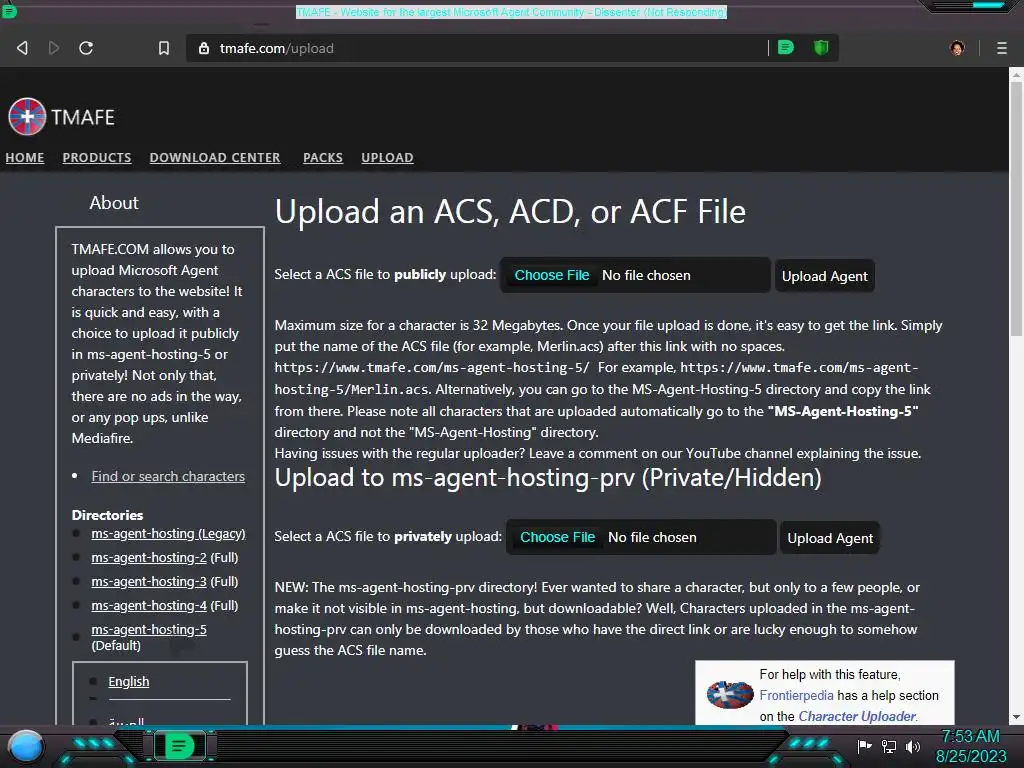The height and width of the screenshot is (768, 1024).
Task: Click the 'Upload to ms-agent-hosting-prv' heading
Action: point(548,478)
